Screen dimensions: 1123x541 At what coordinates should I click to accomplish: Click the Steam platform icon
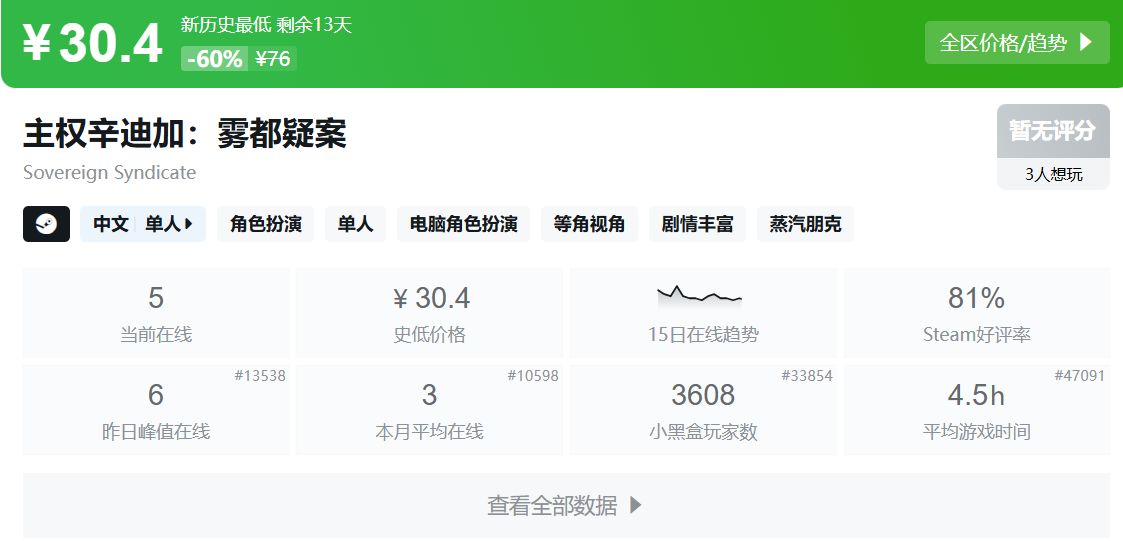47,224
